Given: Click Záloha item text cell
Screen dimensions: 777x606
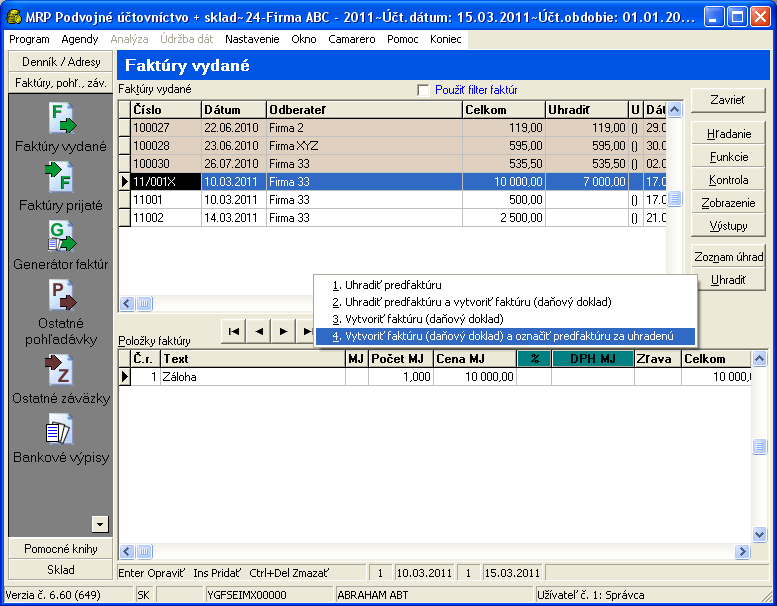Looking at the screenshot, I should 253,377.
